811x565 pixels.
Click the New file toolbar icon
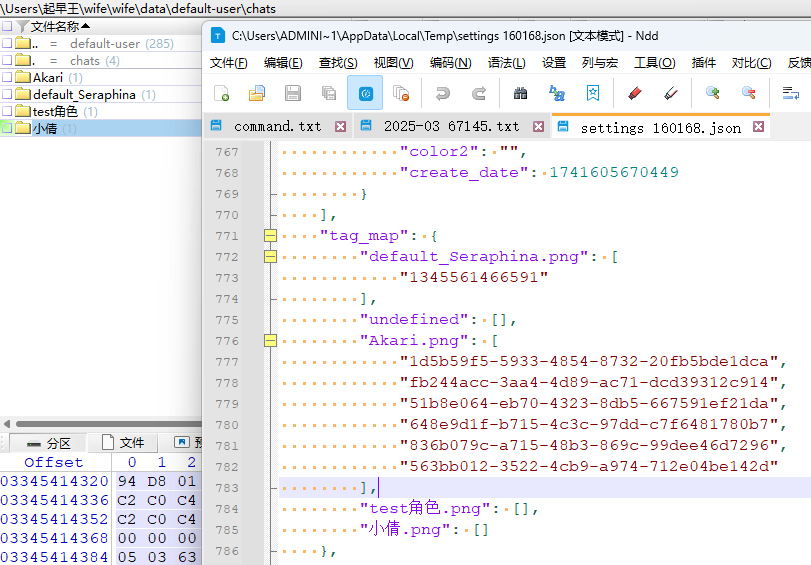click(x=221, y=93)
